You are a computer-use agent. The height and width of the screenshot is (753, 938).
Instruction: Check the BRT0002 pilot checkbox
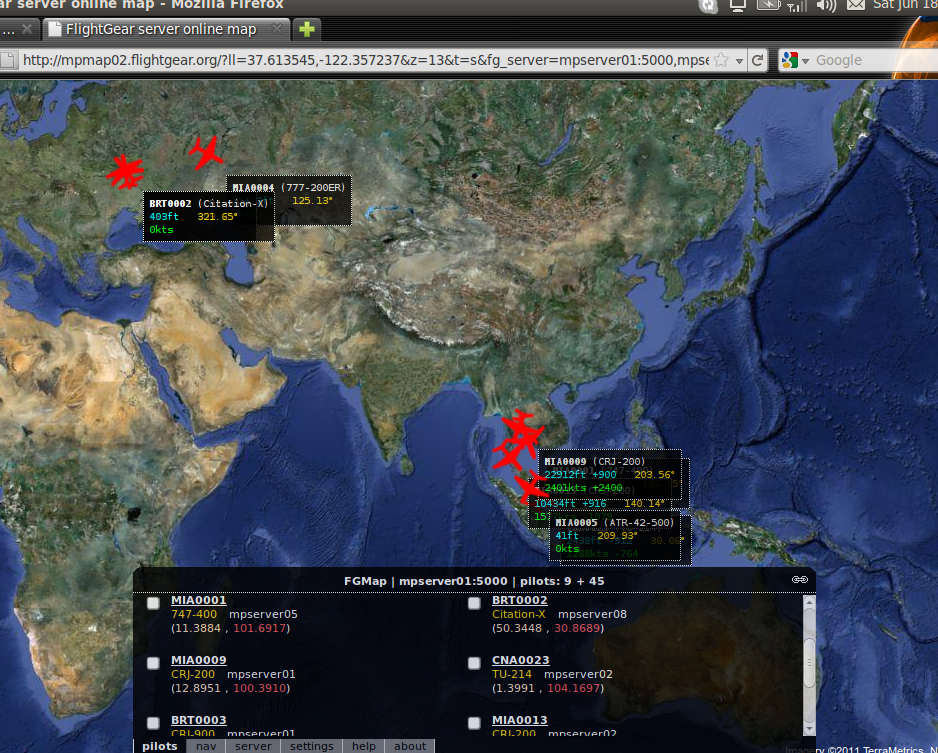coord(474,603)
